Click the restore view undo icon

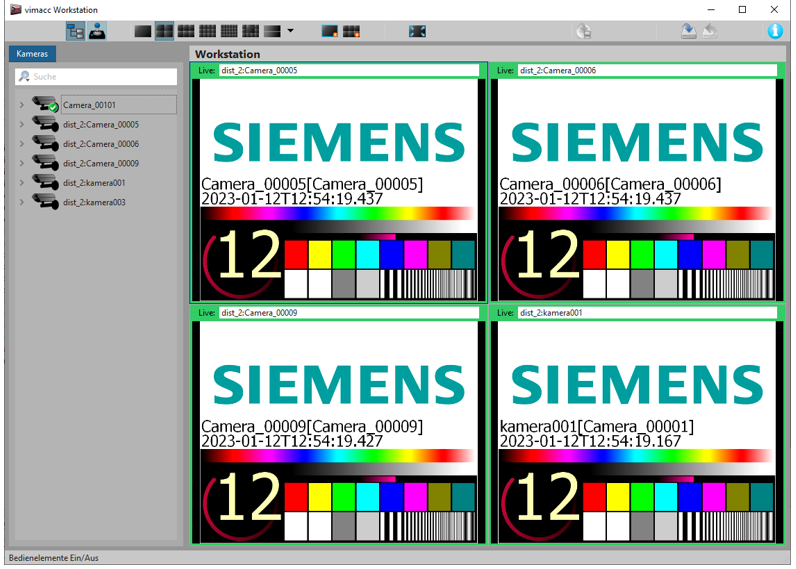[710, 31]
